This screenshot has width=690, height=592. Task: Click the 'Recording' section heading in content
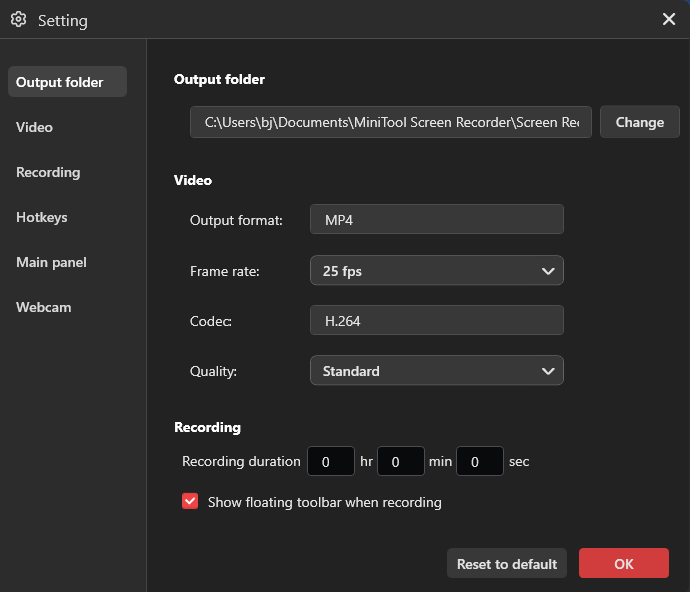tap(207, 427)
